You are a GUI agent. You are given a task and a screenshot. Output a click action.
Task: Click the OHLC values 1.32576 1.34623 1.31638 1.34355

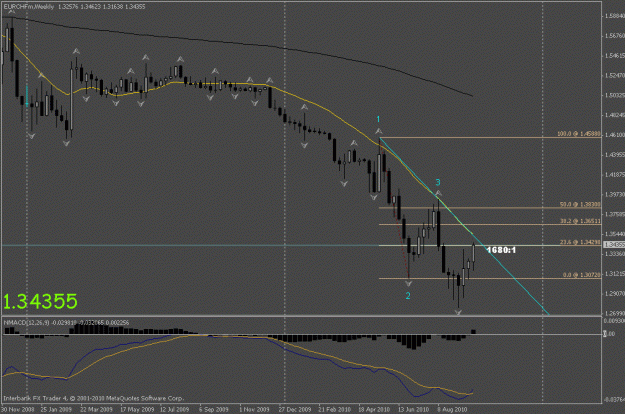101,7
